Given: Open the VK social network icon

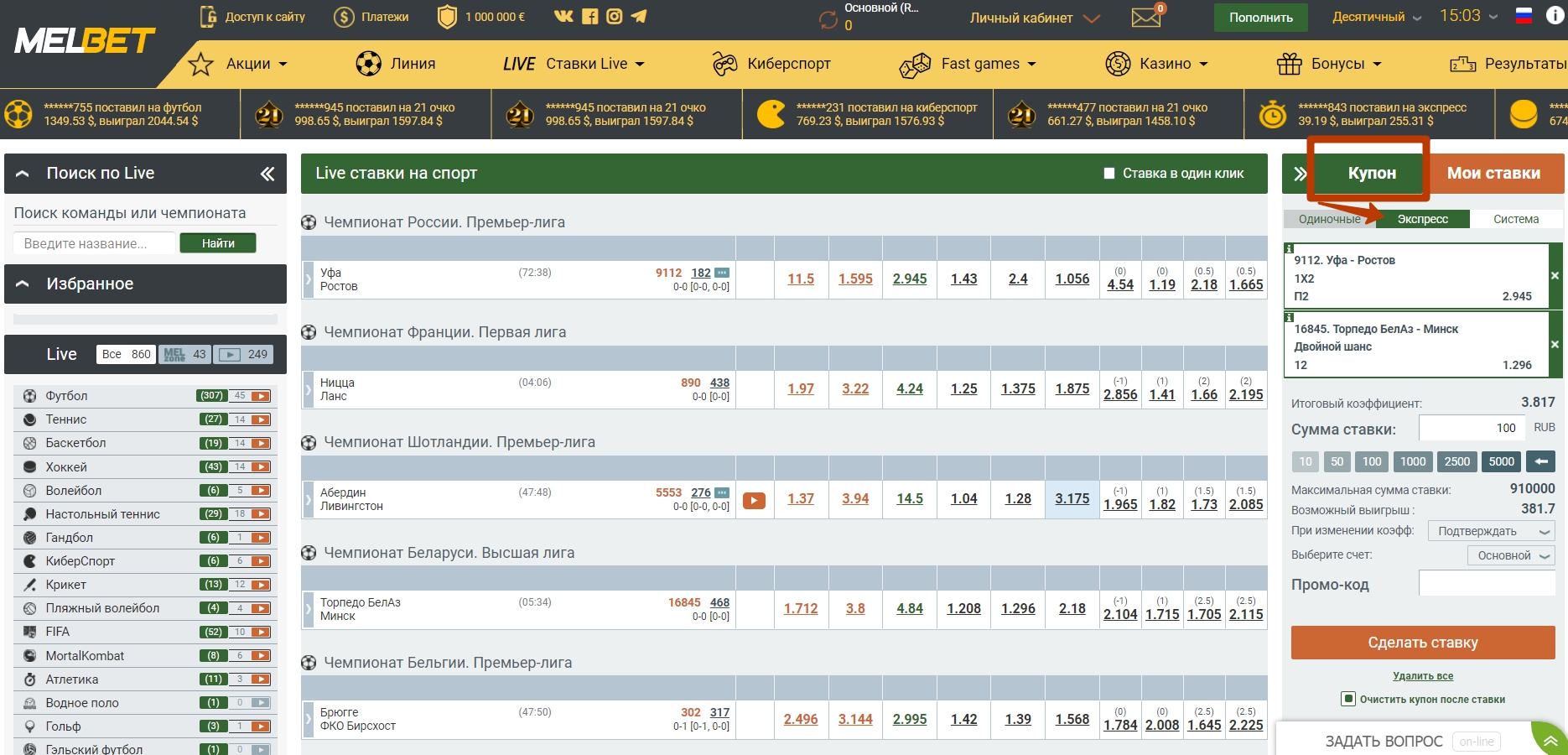Looking at the screenshot, I should [563, 16].
